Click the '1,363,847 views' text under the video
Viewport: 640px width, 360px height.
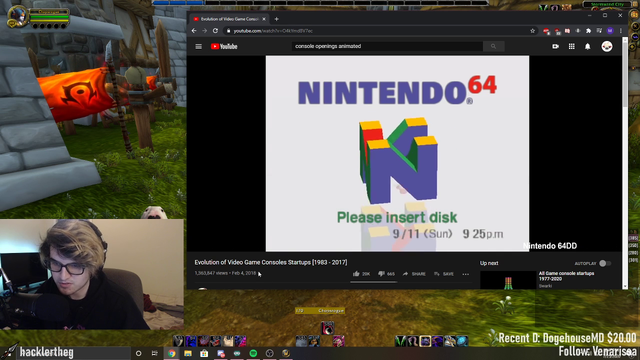(x=211, y=273)
